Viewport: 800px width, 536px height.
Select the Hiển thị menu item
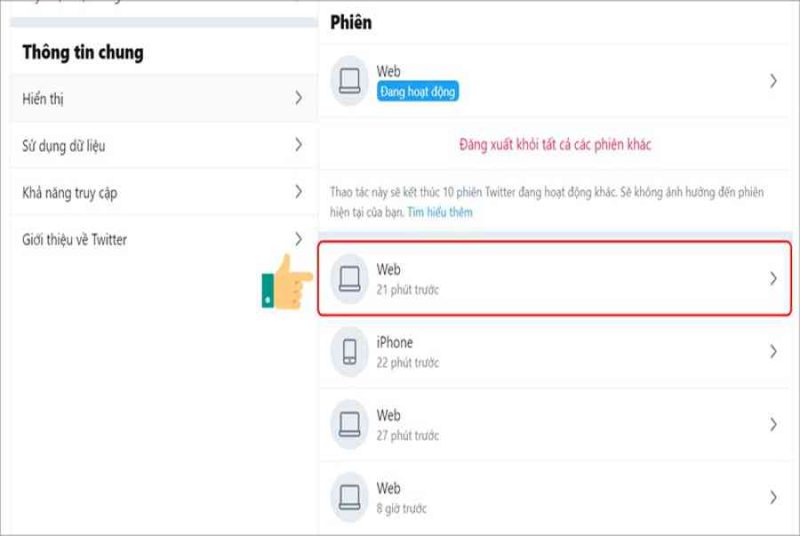(163, 98)
